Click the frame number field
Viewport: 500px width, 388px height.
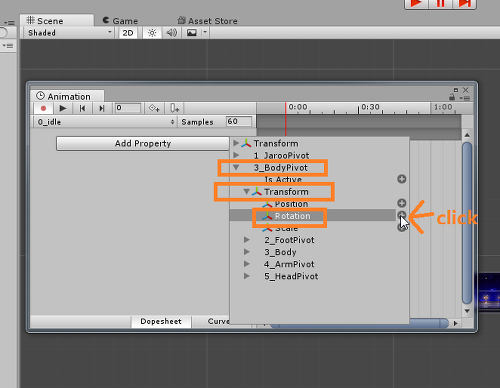point(128,108)
